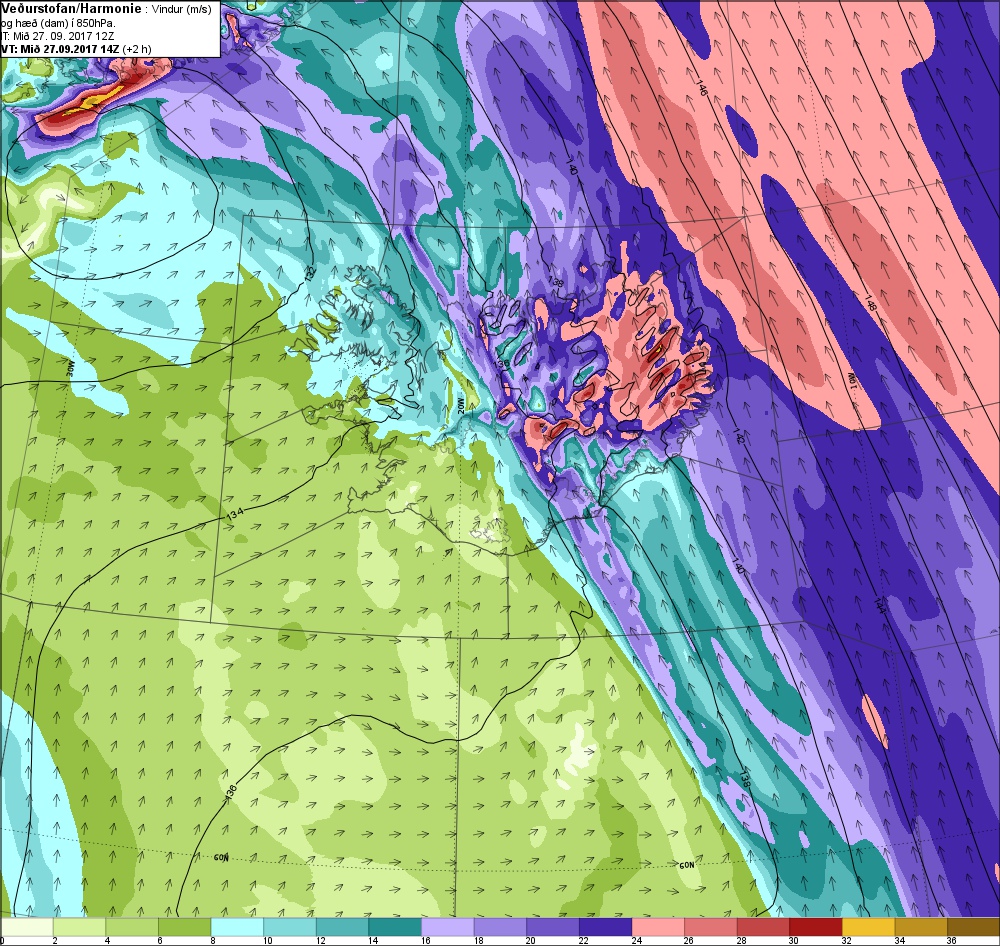1000x946 pixels.
Task: Click the 'og hæð (dam) í 850hPa.' line
Action: click(58, 24)
